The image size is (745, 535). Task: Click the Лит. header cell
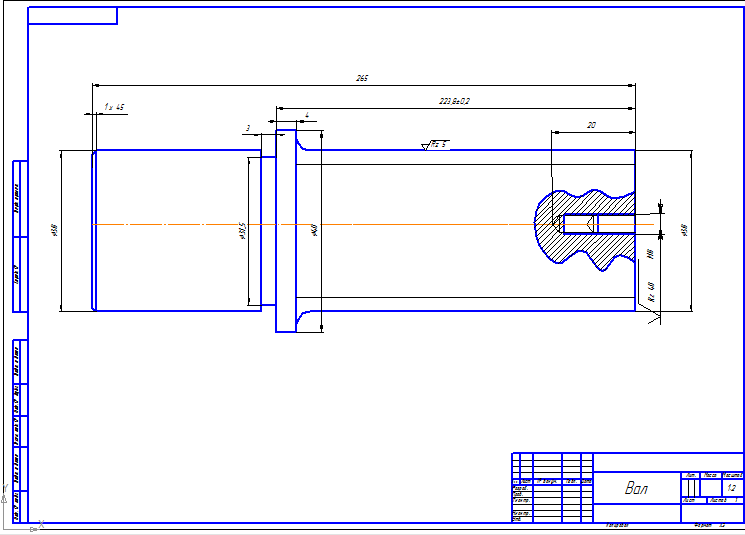tap(691, 475)
